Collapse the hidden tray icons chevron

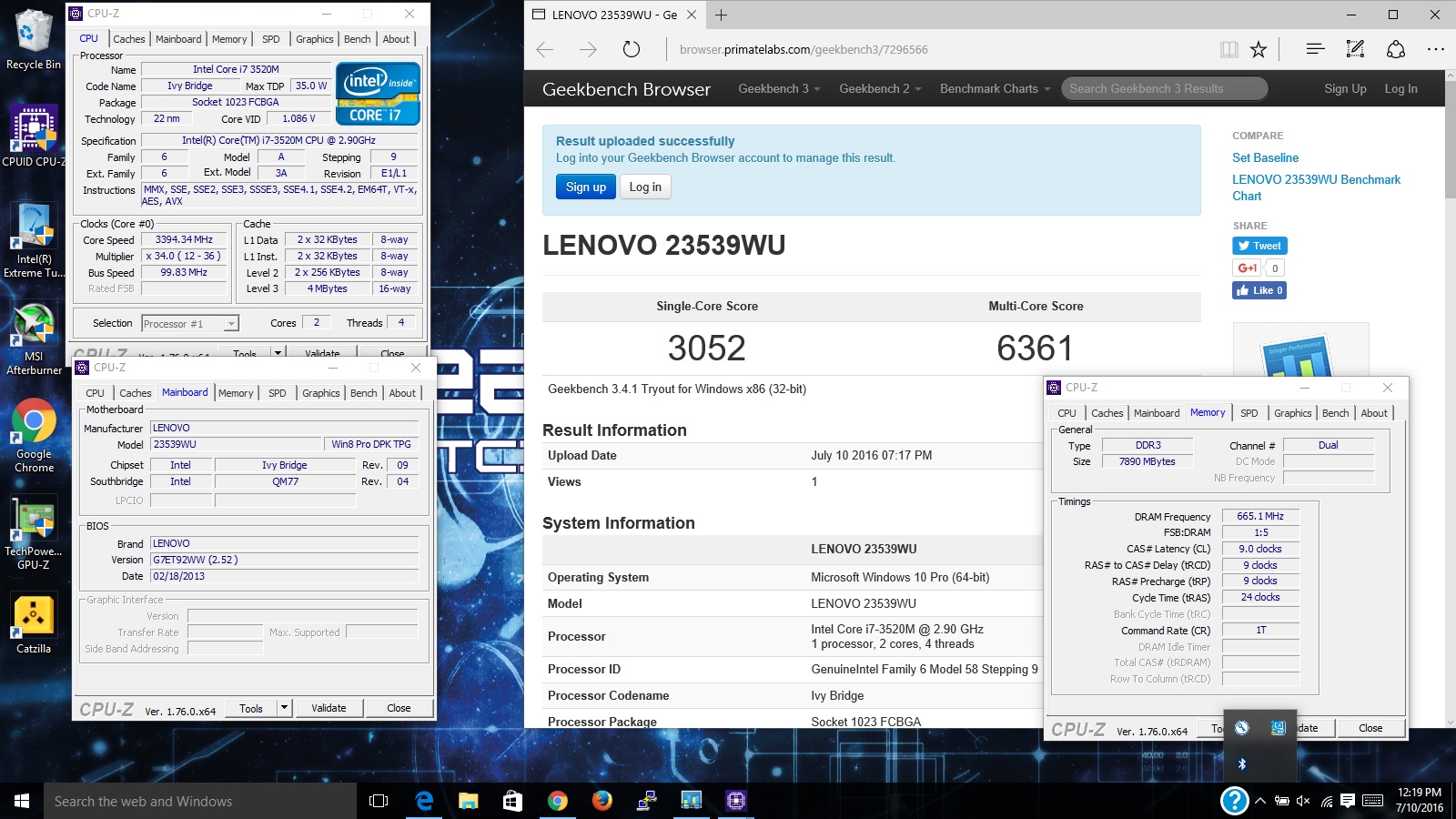(x=1260, y=802)
